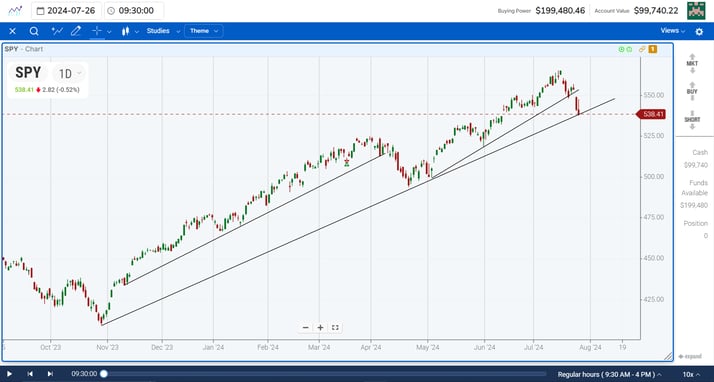Click the chart resize corner handle
Screen dimensions: 714x382
(668, 356)
